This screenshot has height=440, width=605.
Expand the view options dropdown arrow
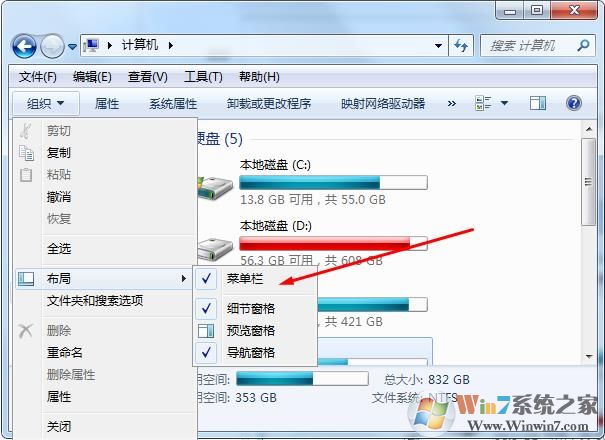tap(504, 103)
